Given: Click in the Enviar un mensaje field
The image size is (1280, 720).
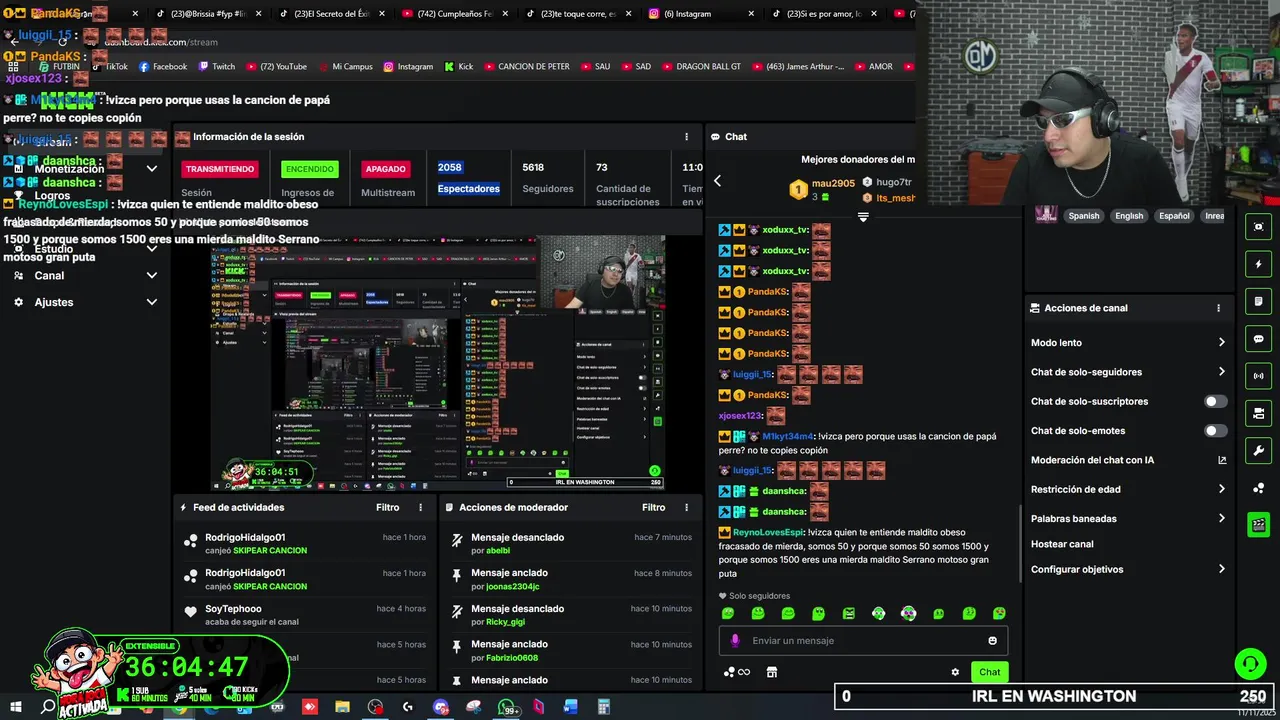Looking at the screenshot, I should (863, 641).
